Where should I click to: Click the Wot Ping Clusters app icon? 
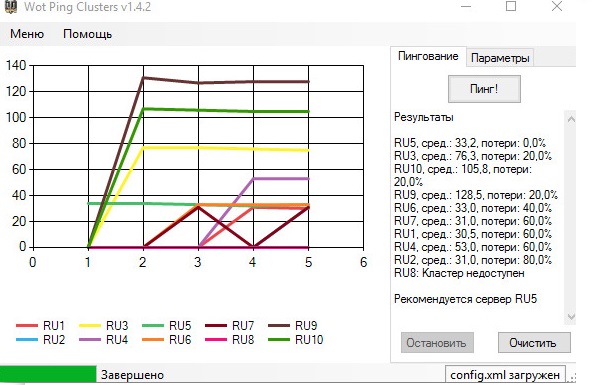12,7
